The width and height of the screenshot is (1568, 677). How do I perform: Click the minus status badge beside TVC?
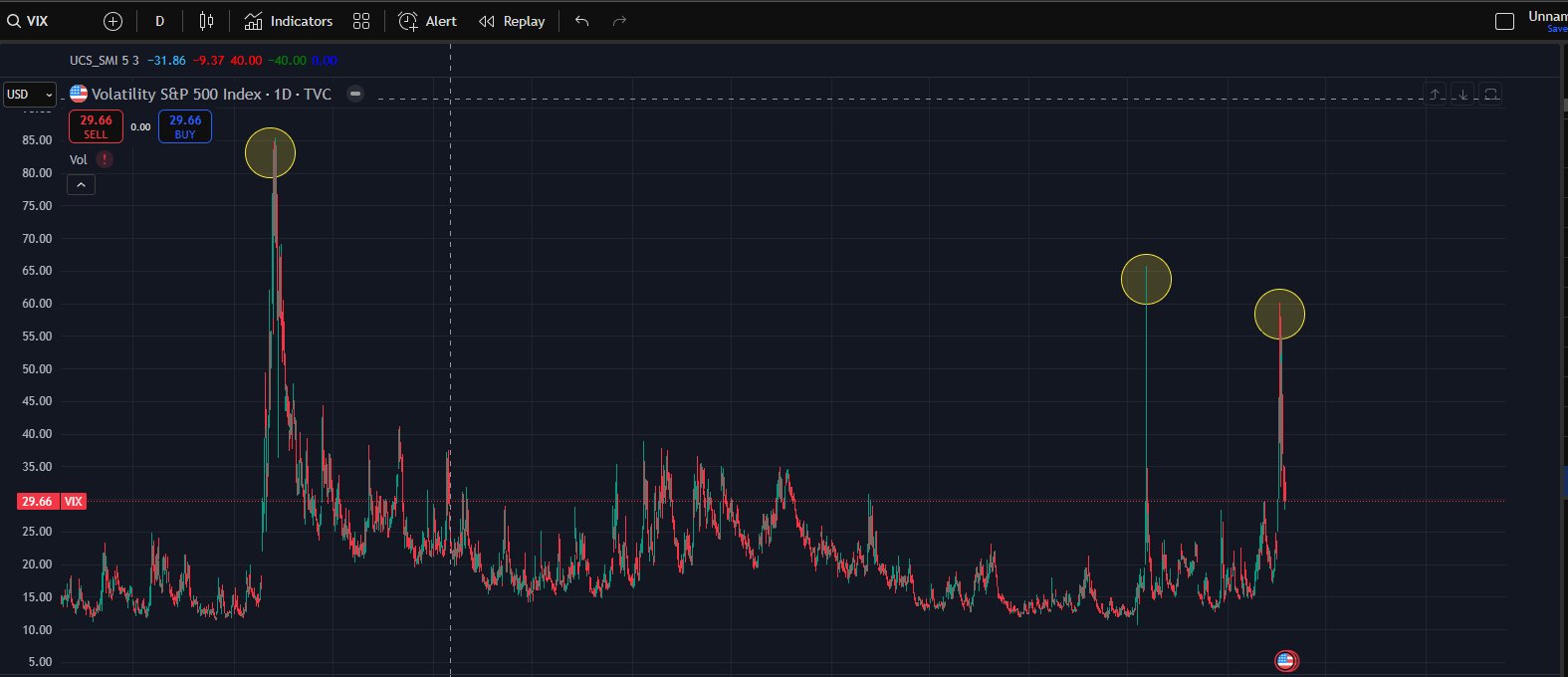point(355,94)
